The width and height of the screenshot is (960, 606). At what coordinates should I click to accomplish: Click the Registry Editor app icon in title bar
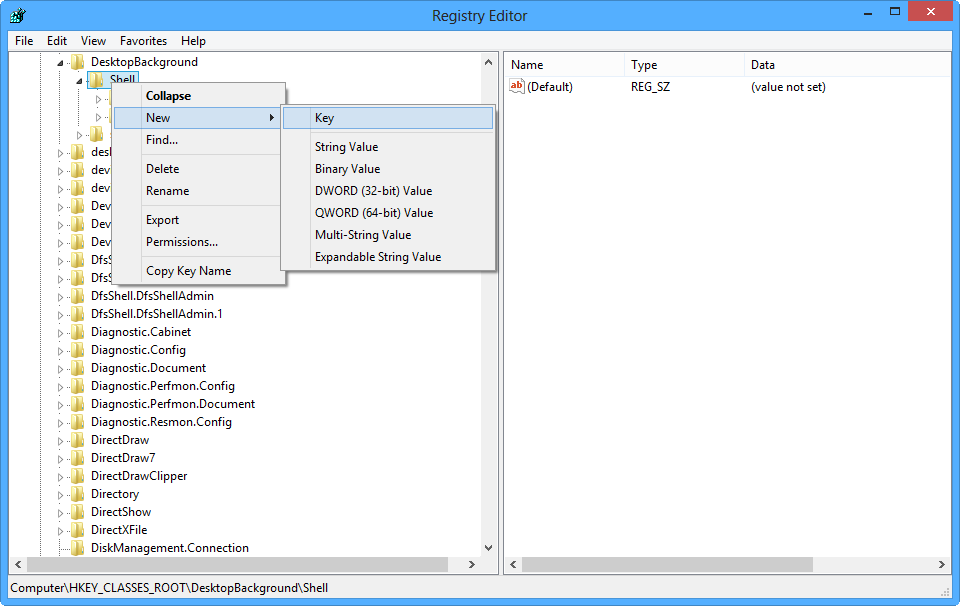[18, 15]
